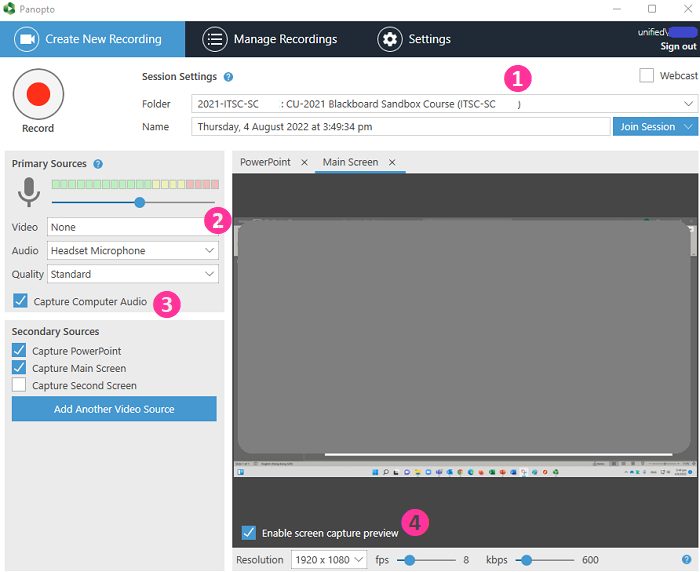700x572 pixels.
Task: Switch to the Create New Recording tab
Action: tap(92, 39)
